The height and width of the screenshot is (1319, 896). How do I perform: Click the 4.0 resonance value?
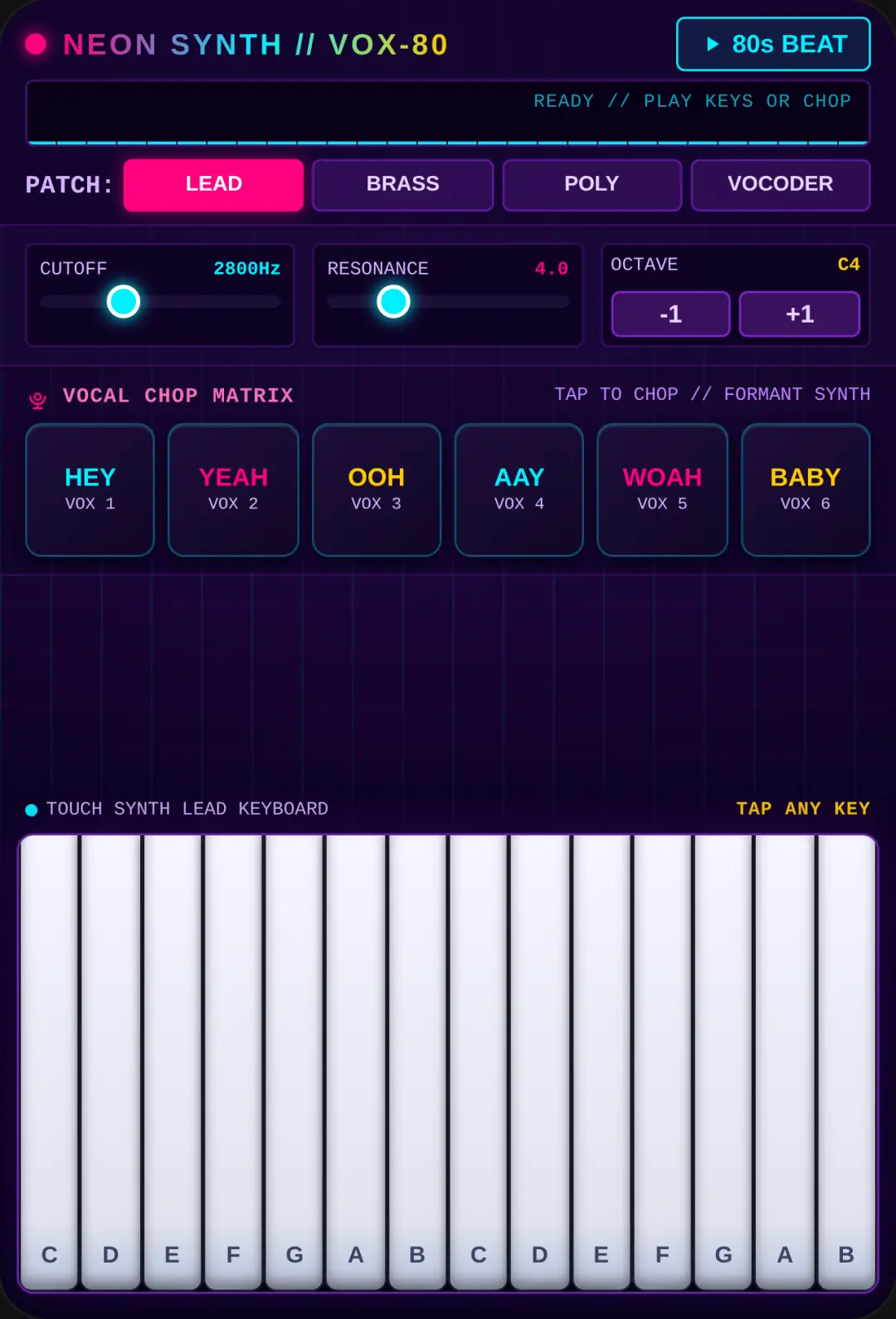(x=552, y=269)
